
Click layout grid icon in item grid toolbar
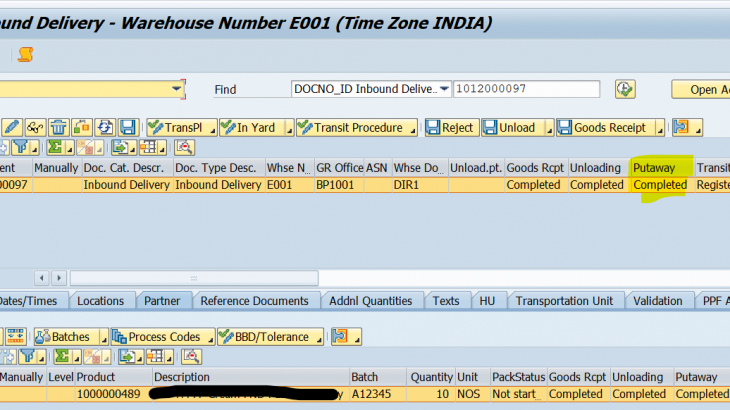(155, 356)
